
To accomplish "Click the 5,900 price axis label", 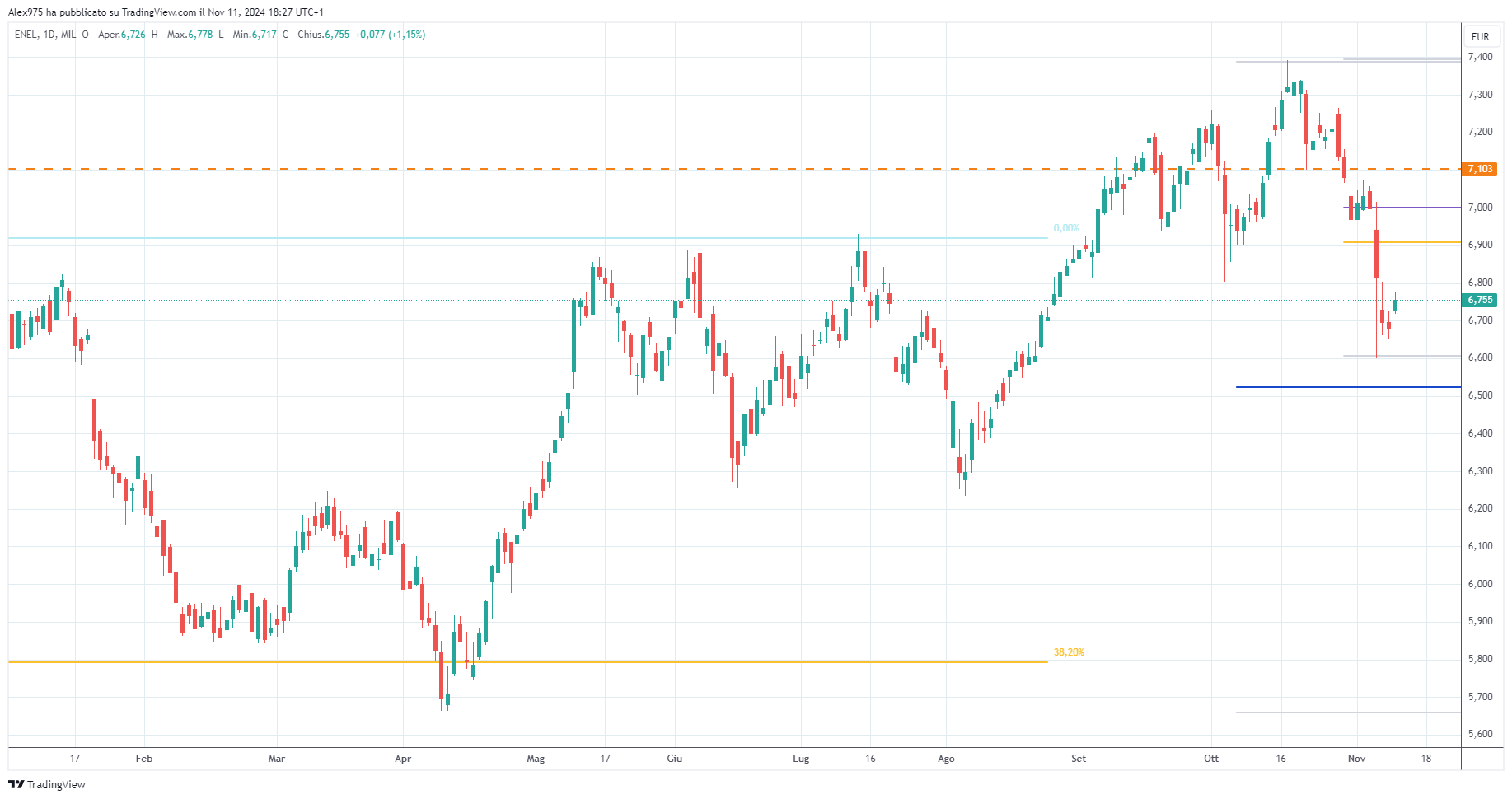I will (x=1480, y=621).
